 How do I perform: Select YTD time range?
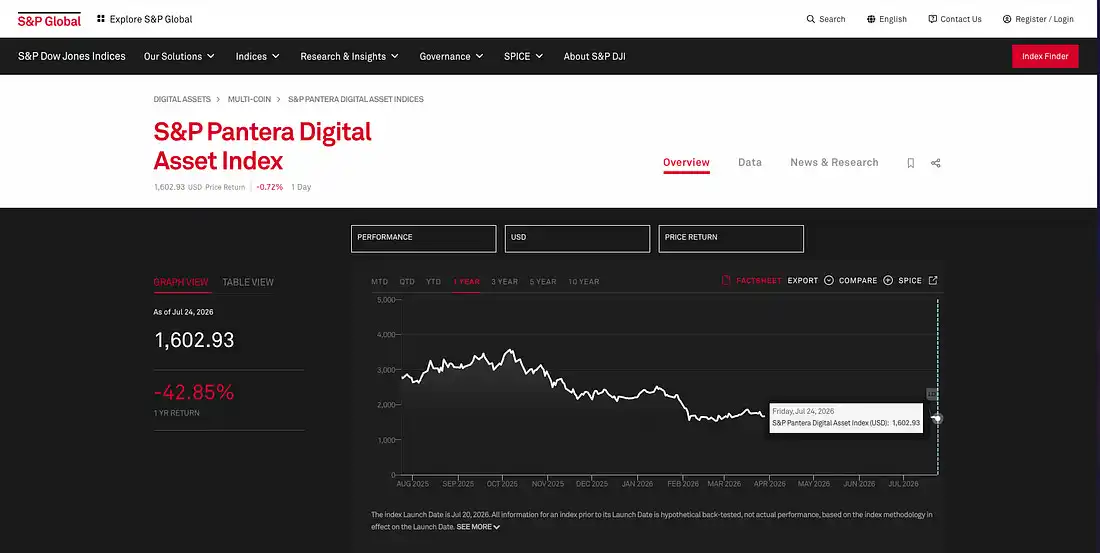[x=434, y=281]
